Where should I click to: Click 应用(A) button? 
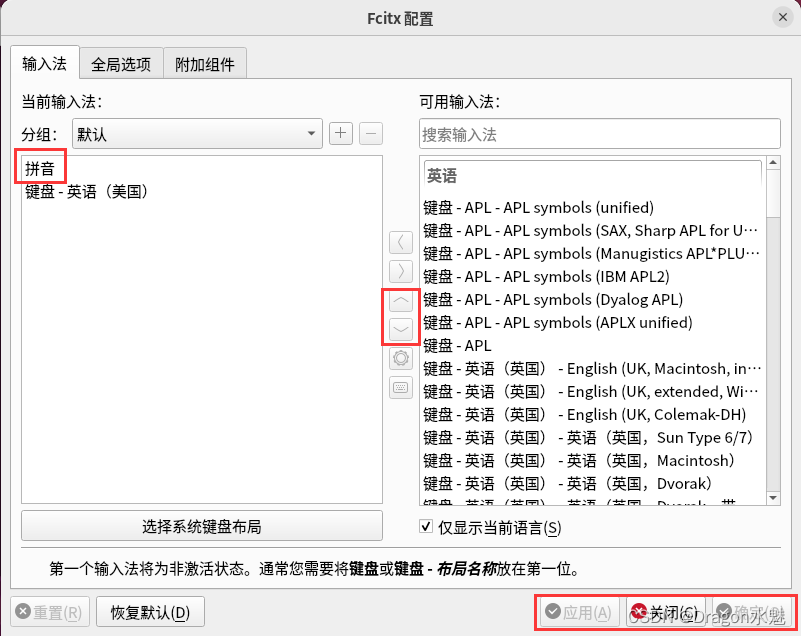(578, 612)
